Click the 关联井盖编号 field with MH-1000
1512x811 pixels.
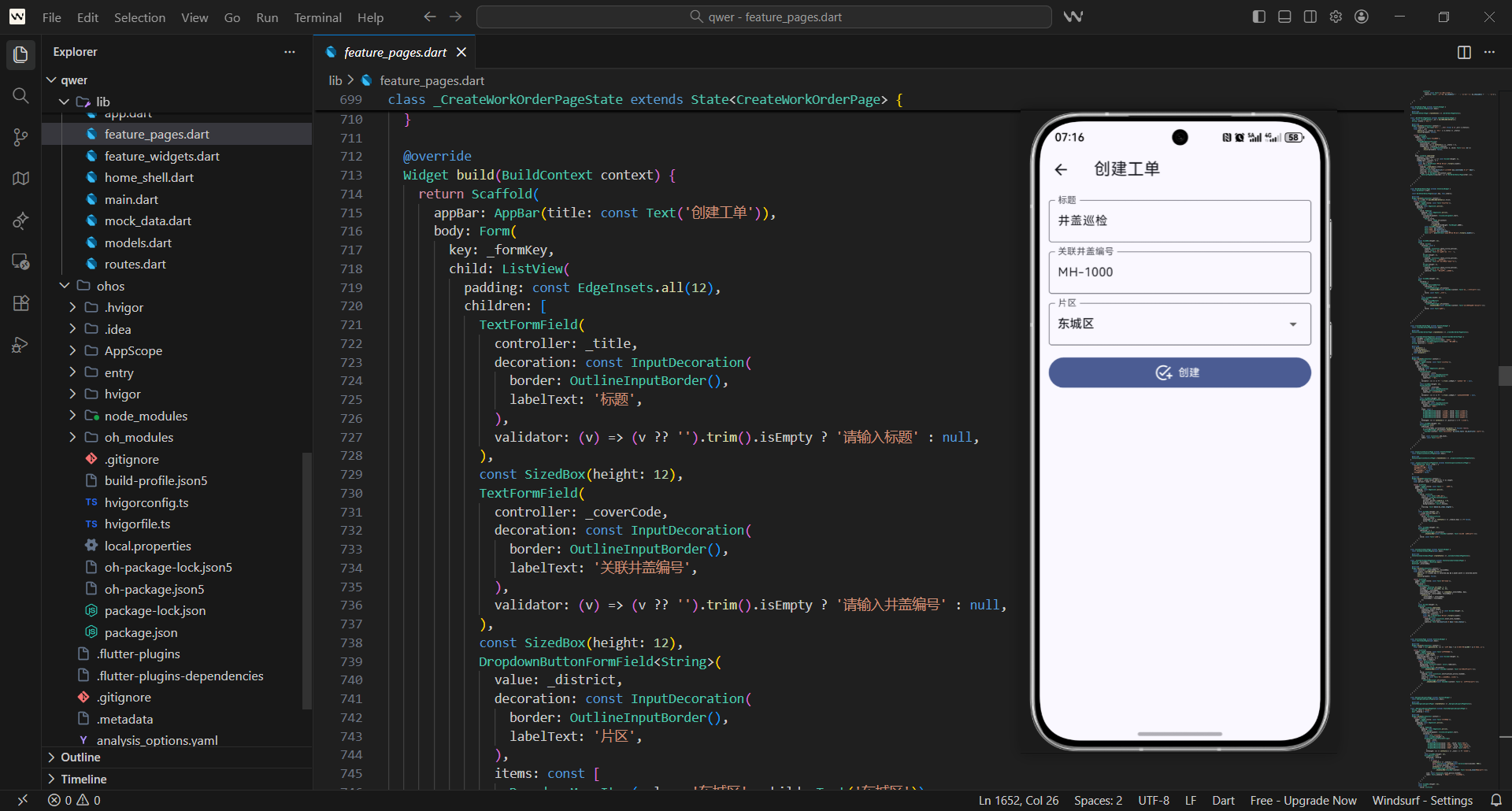1179,272
